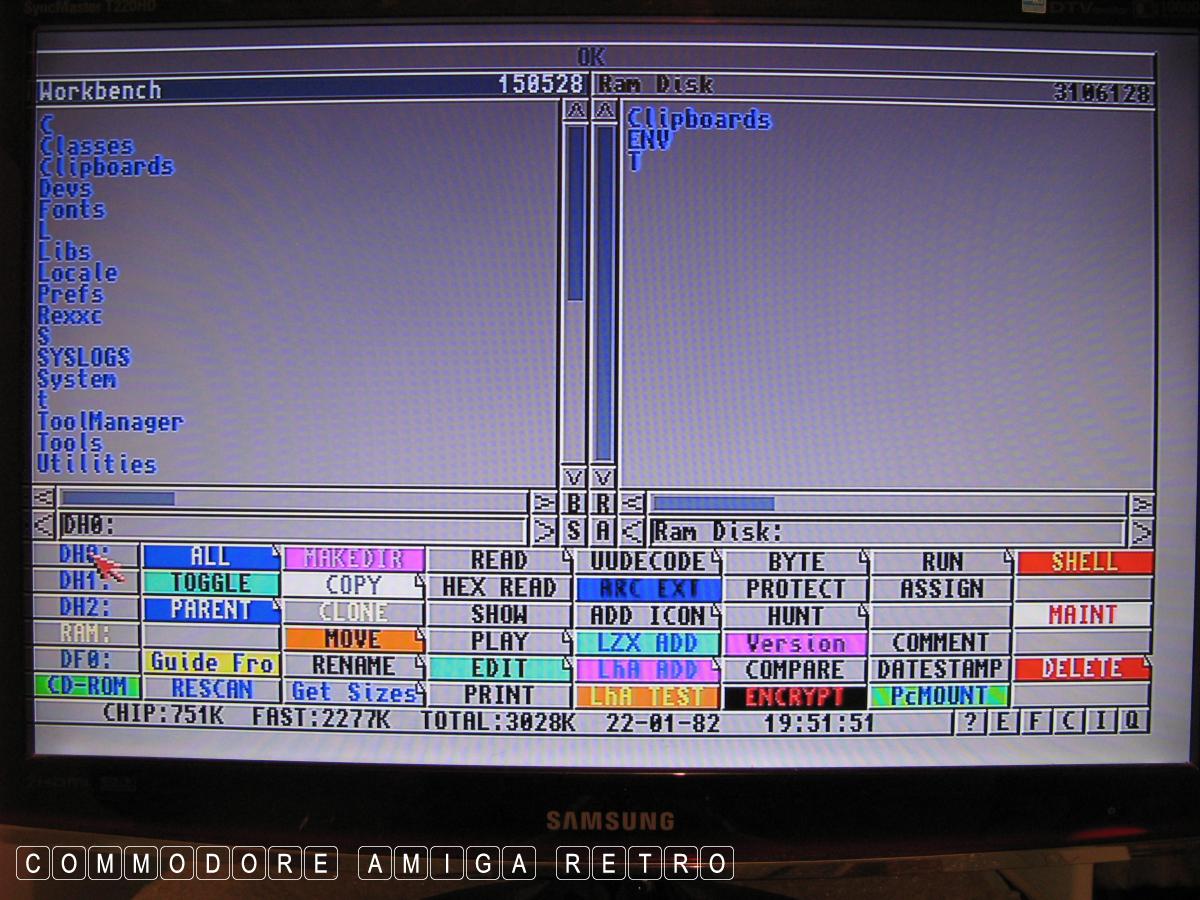Click the 'E' button in status bar
Screen dimensions: 1200x900
pos(1002,721)
